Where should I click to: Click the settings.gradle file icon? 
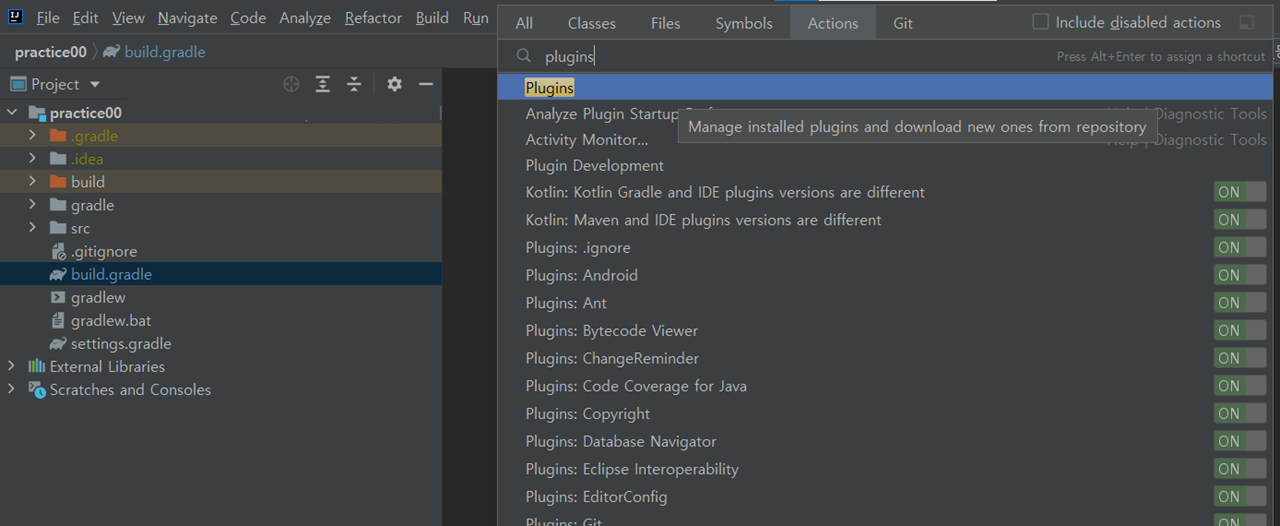[58, 344]
